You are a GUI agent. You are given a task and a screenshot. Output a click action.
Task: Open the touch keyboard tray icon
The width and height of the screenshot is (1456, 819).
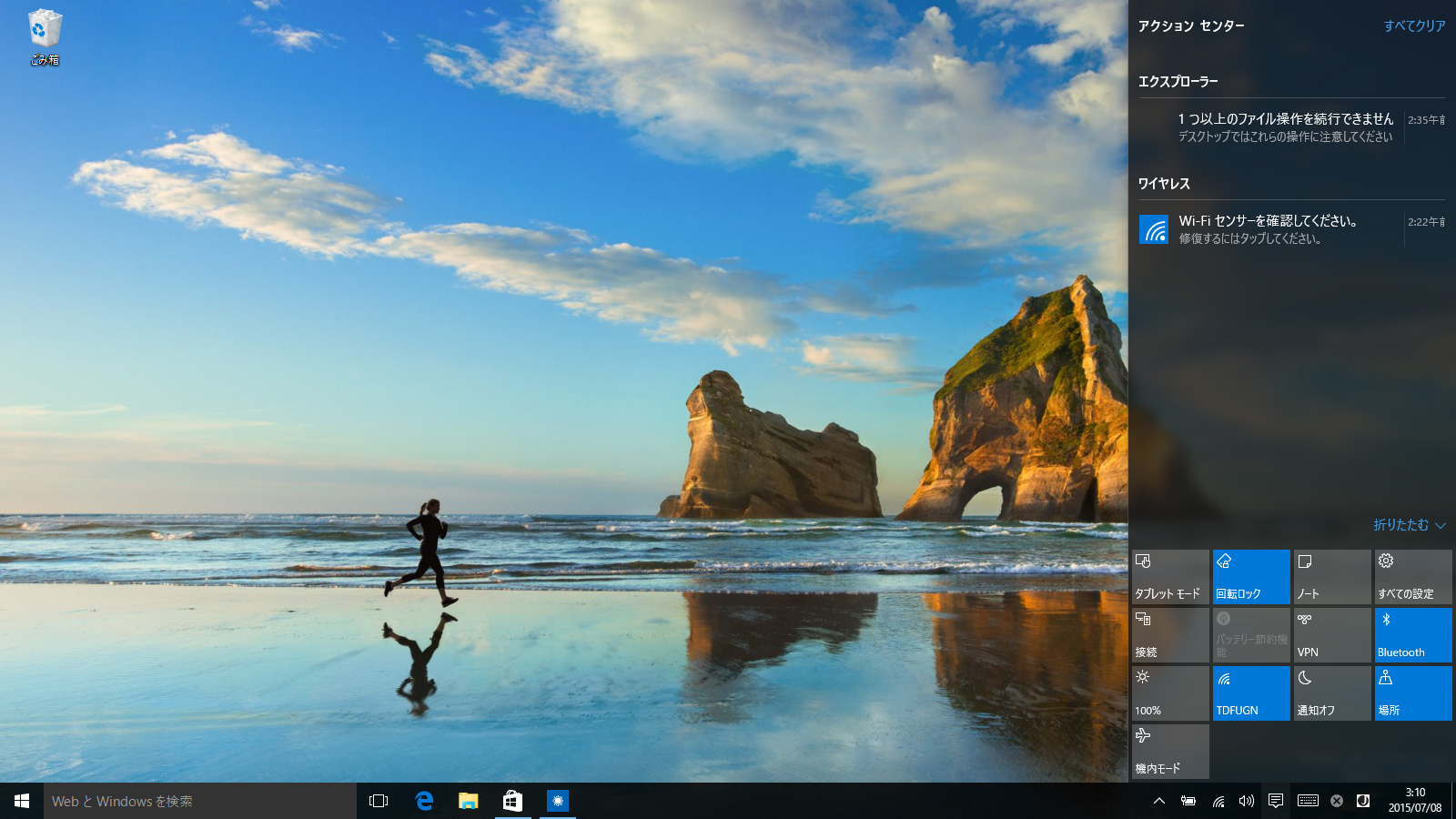pos(1308,801)
